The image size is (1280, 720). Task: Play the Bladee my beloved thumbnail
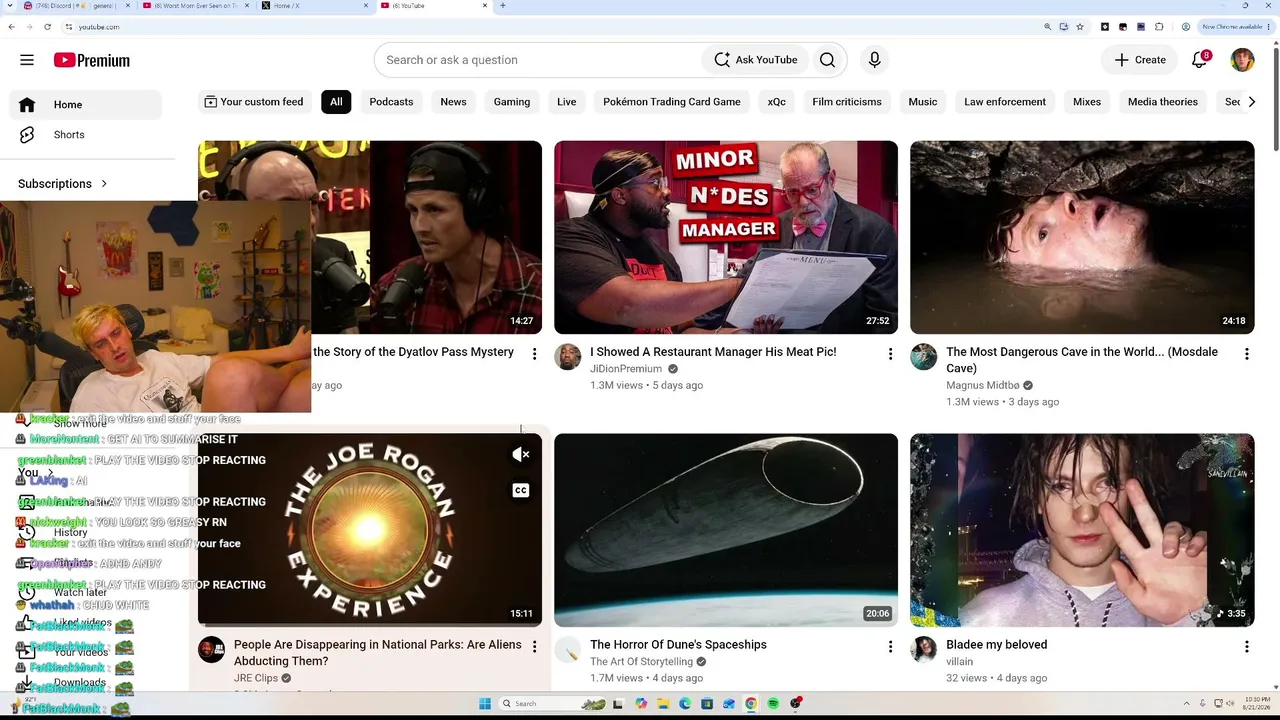pos(1082,530)
